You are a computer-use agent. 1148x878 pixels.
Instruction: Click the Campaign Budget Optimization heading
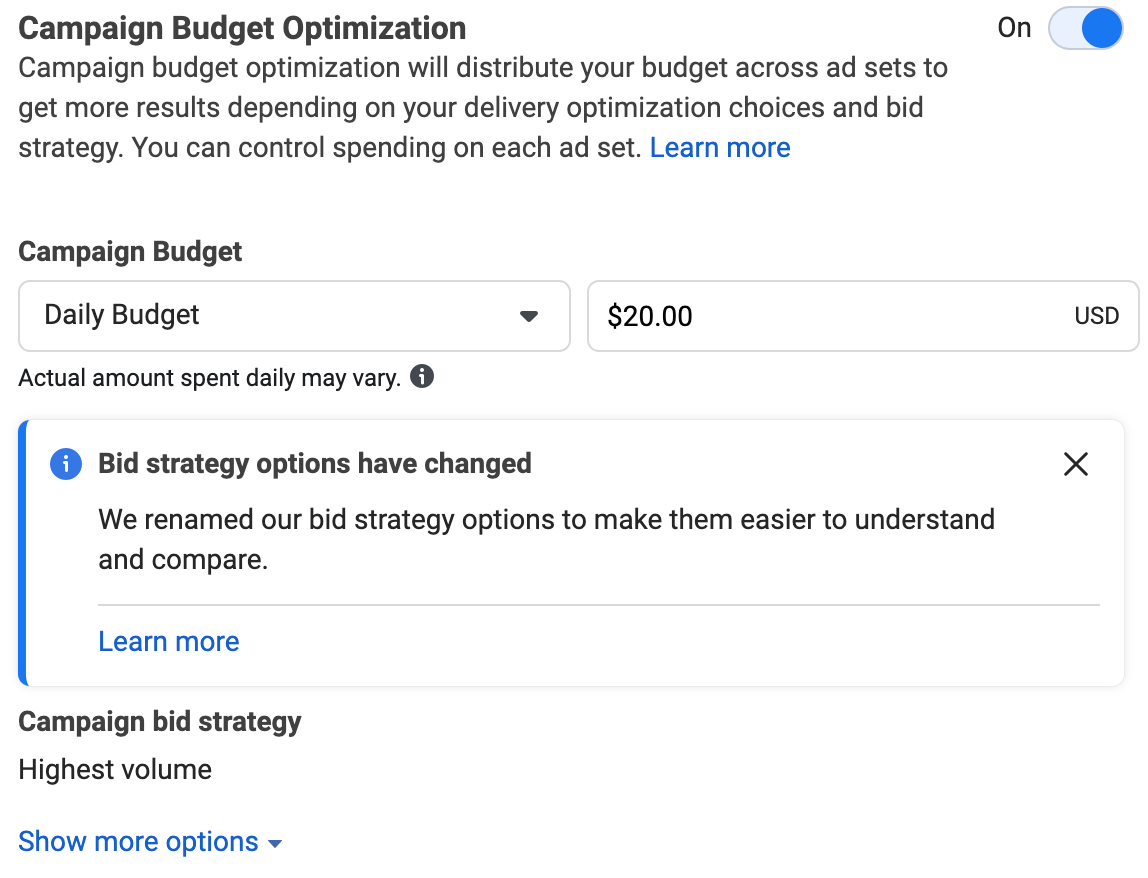click(242, 28)
